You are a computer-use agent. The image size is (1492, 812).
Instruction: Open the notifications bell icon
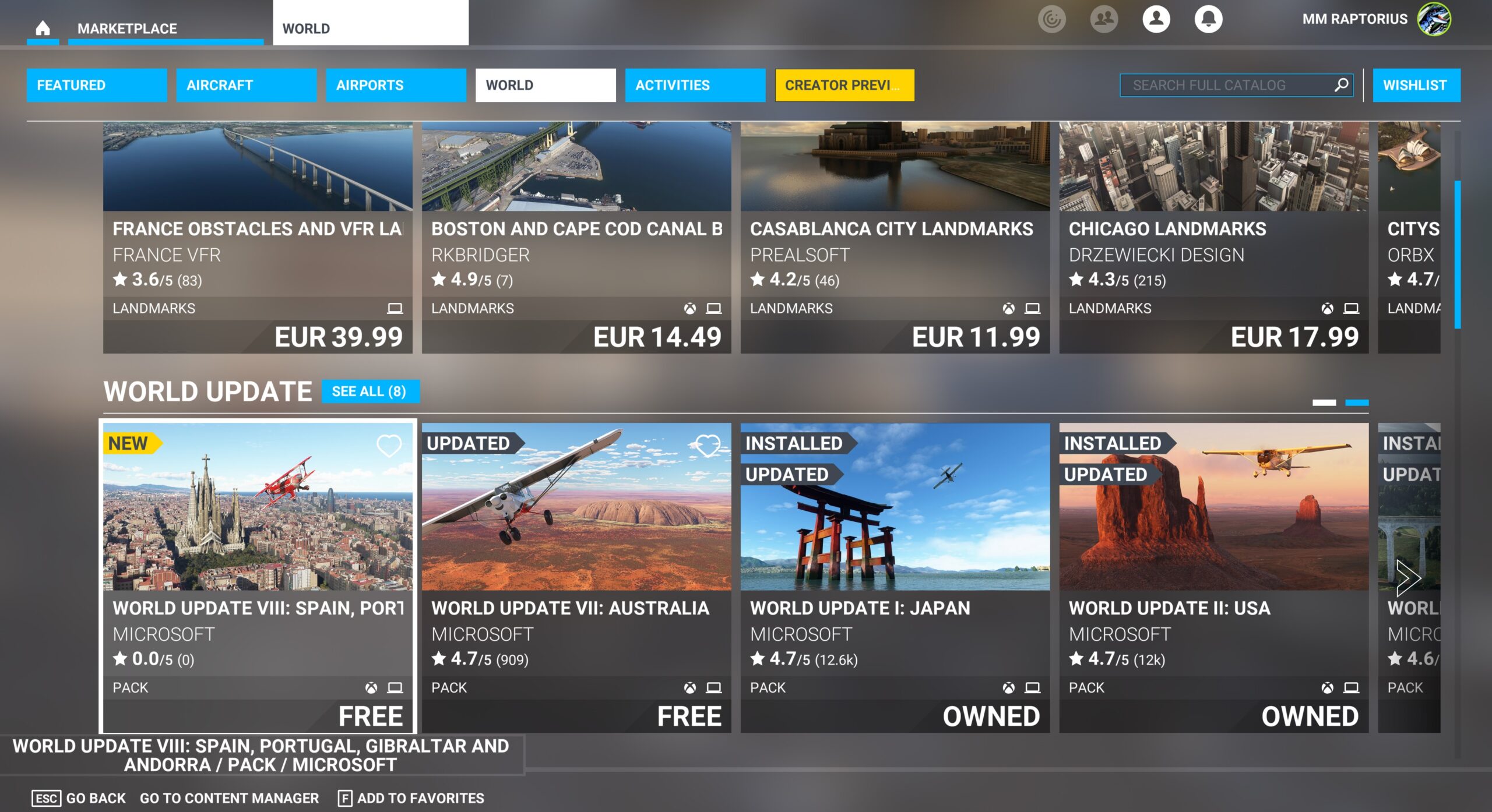(x=1208, y=19)
